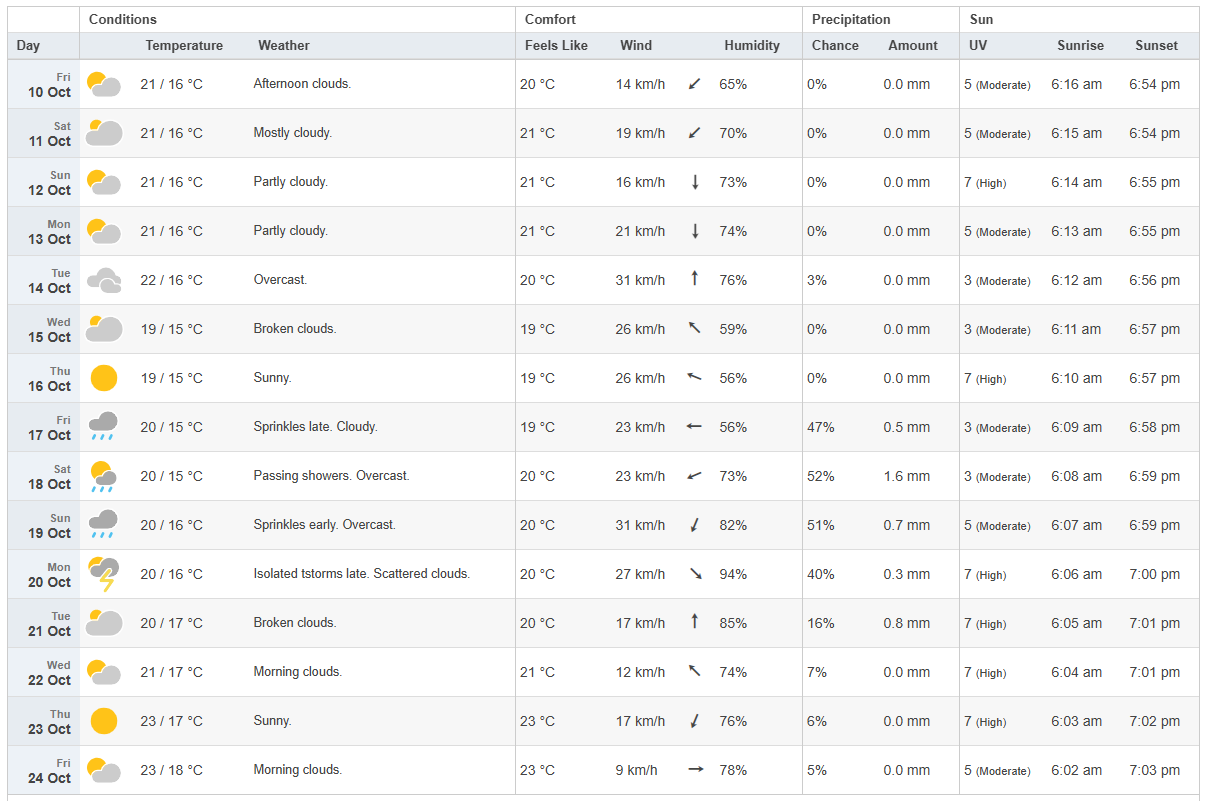Click the sunny icon for Thu 23 Oct
Screen dimensions: 1207x801
click(x=104, y=721)
